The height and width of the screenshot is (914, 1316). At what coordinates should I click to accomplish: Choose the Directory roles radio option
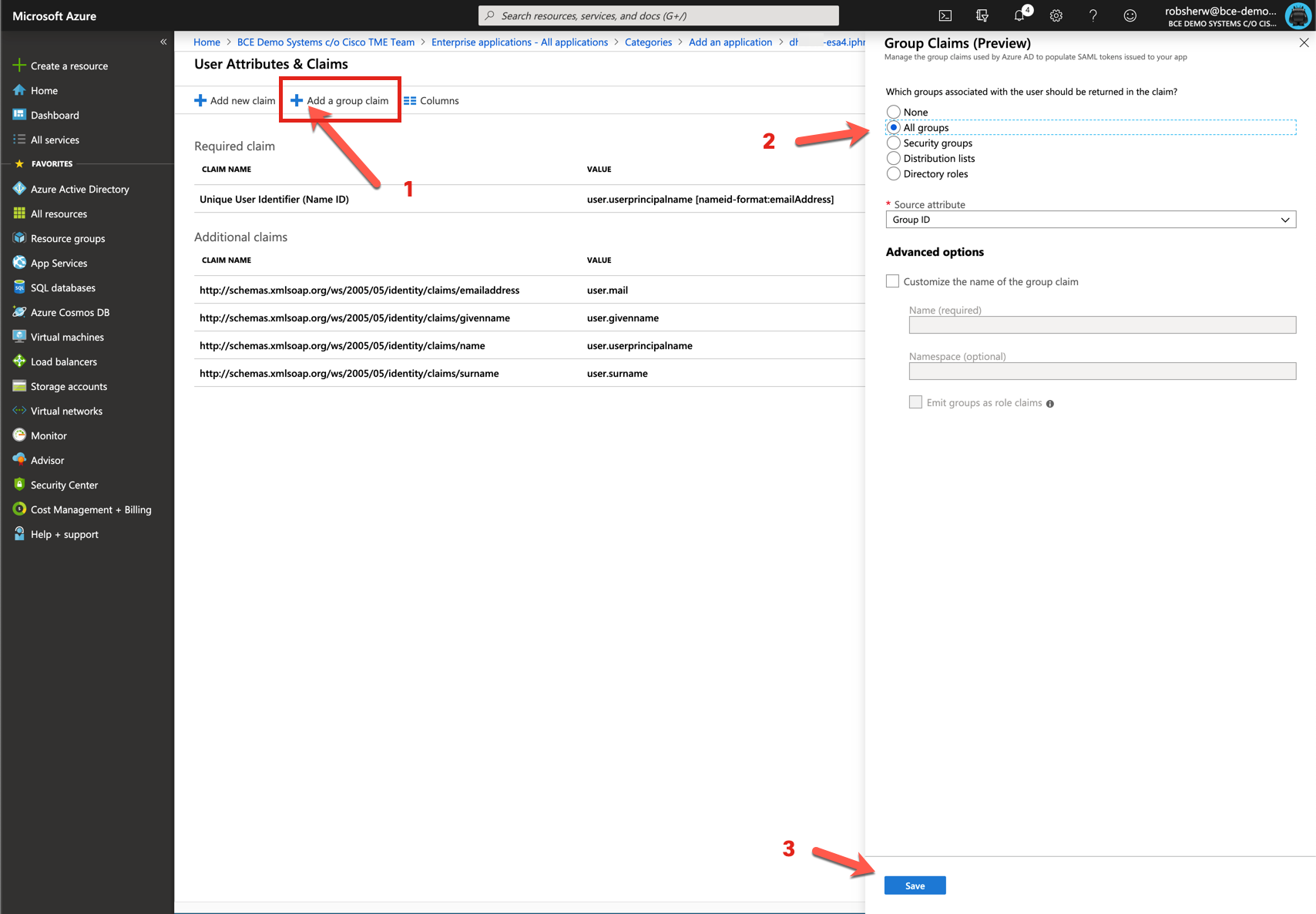894,173
